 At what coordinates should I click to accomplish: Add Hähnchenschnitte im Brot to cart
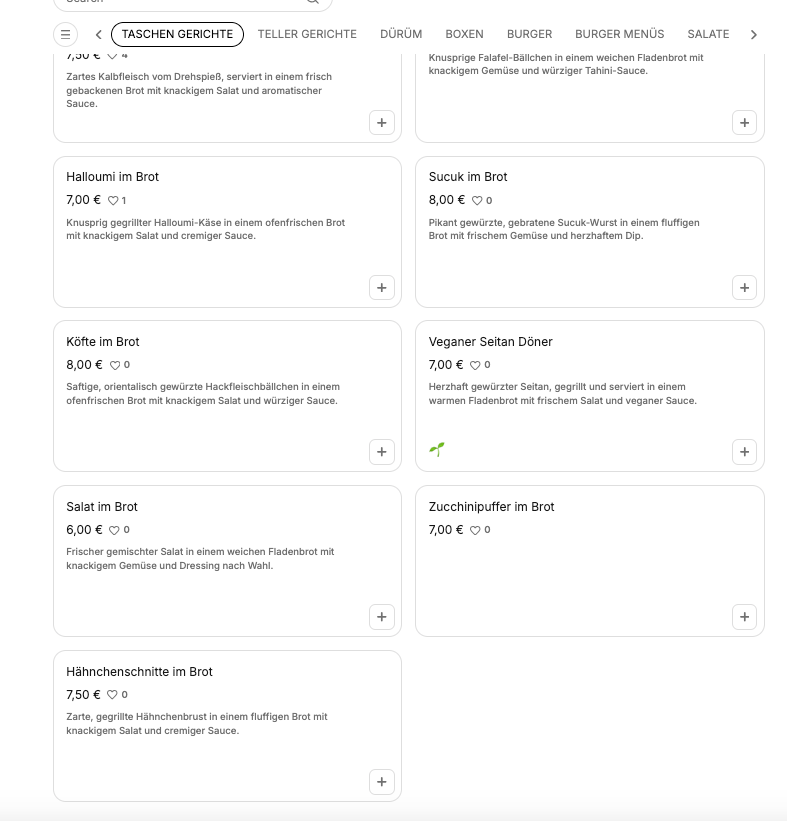[x=382, y=782]
